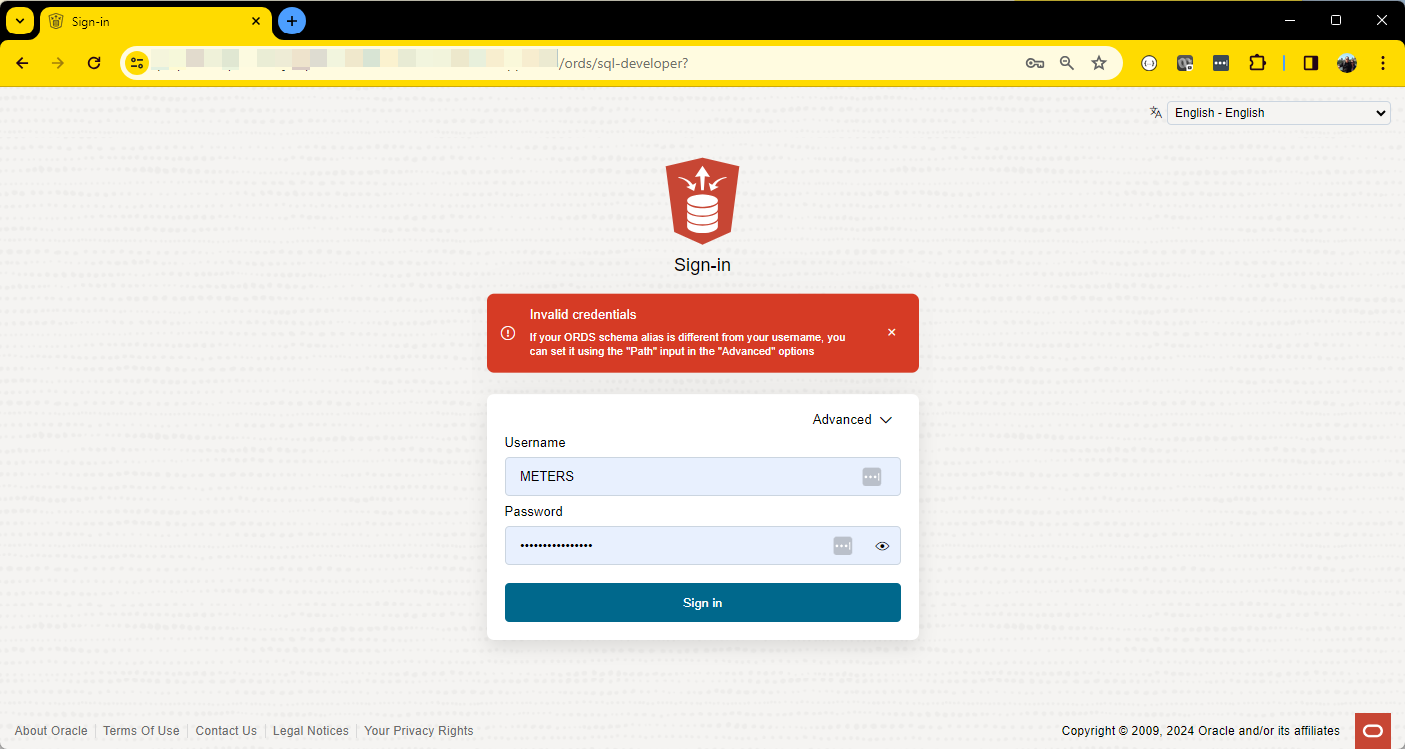Click the dark password manager extension icon
The image size is (1405, 749).
coord(1221,63)
